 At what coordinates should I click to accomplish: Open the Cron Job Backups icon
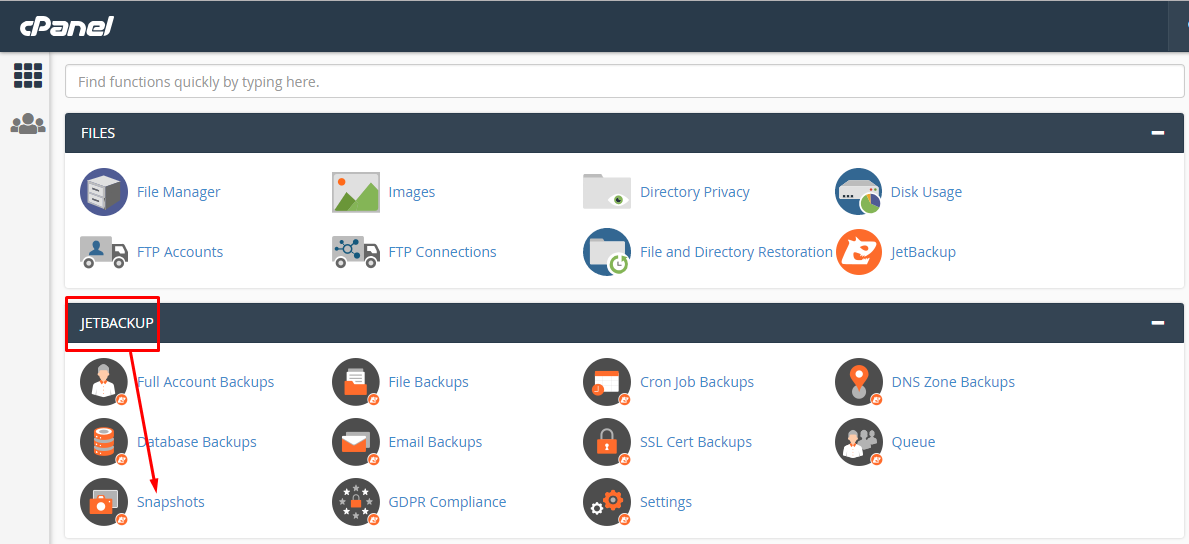point(607,382)
